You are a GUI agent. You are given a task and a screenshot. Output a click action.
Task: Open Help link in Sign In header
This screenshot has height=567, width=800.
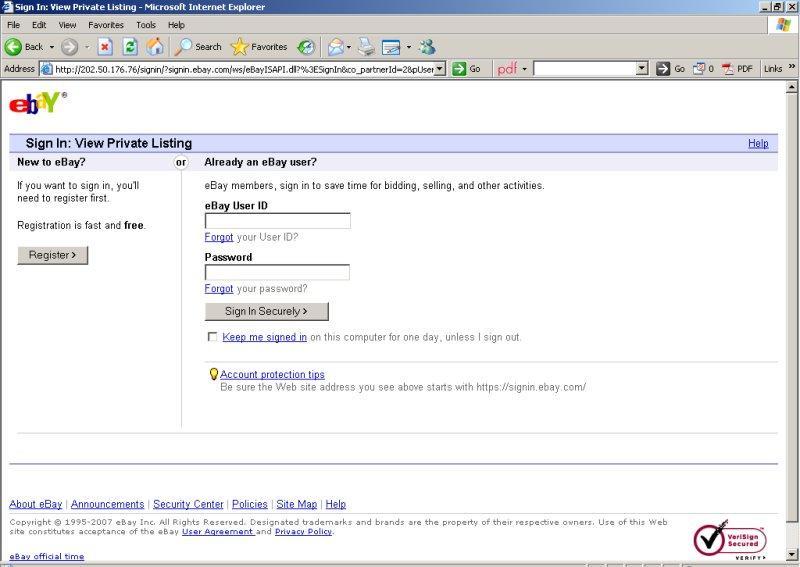[x=758, y=143]
